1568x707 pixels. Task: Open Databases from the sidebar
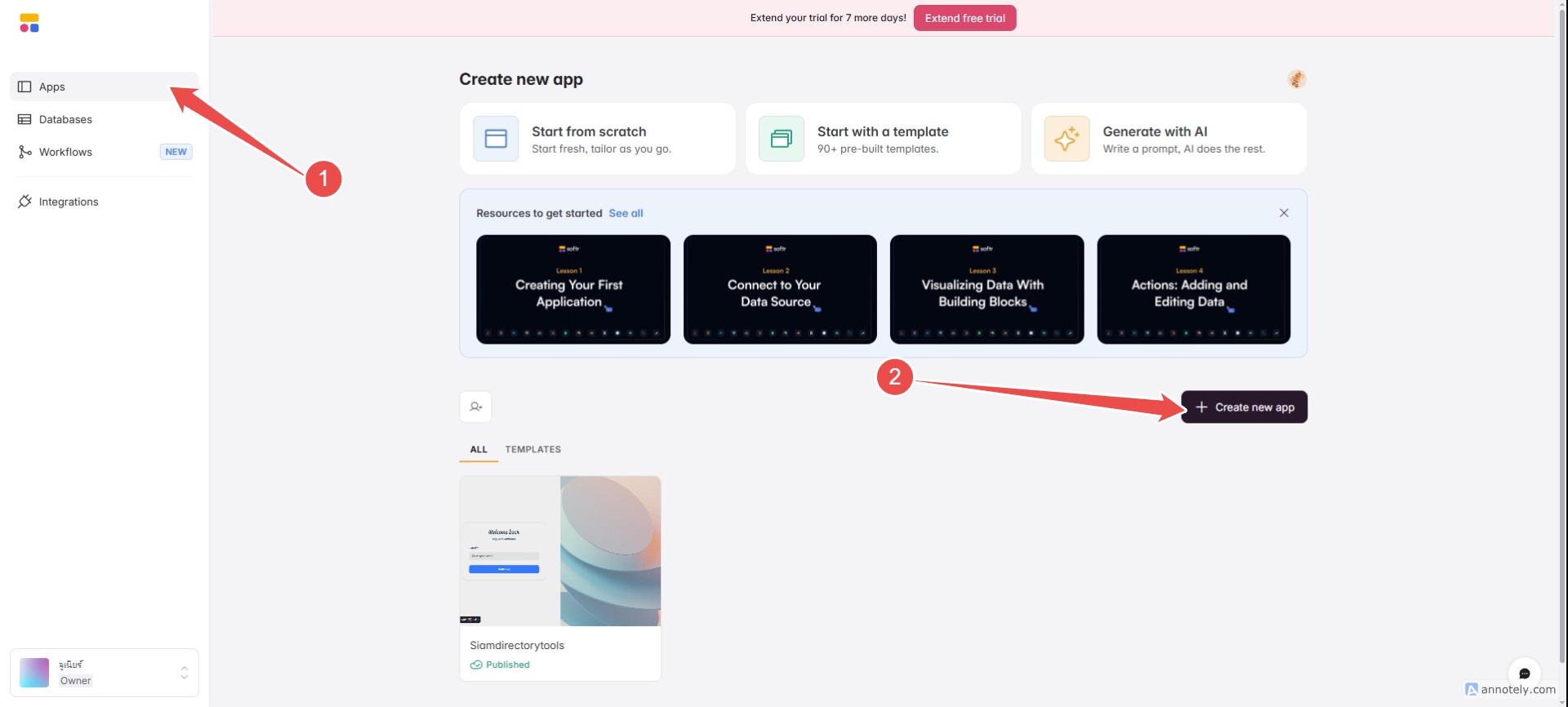(x=65, y=120)
